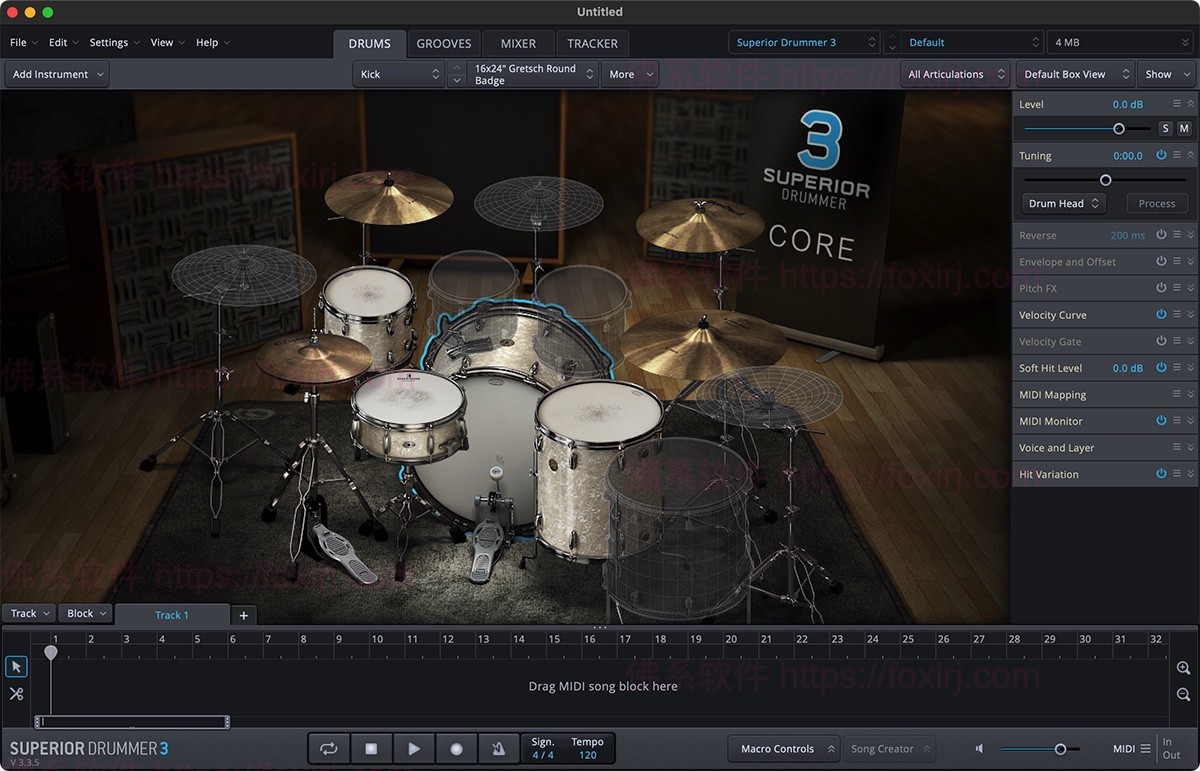The width and height of the screenshot is (1200, 771).
Task: Click the Process button in the Tuning section
Action: (x=1156, y=203)
